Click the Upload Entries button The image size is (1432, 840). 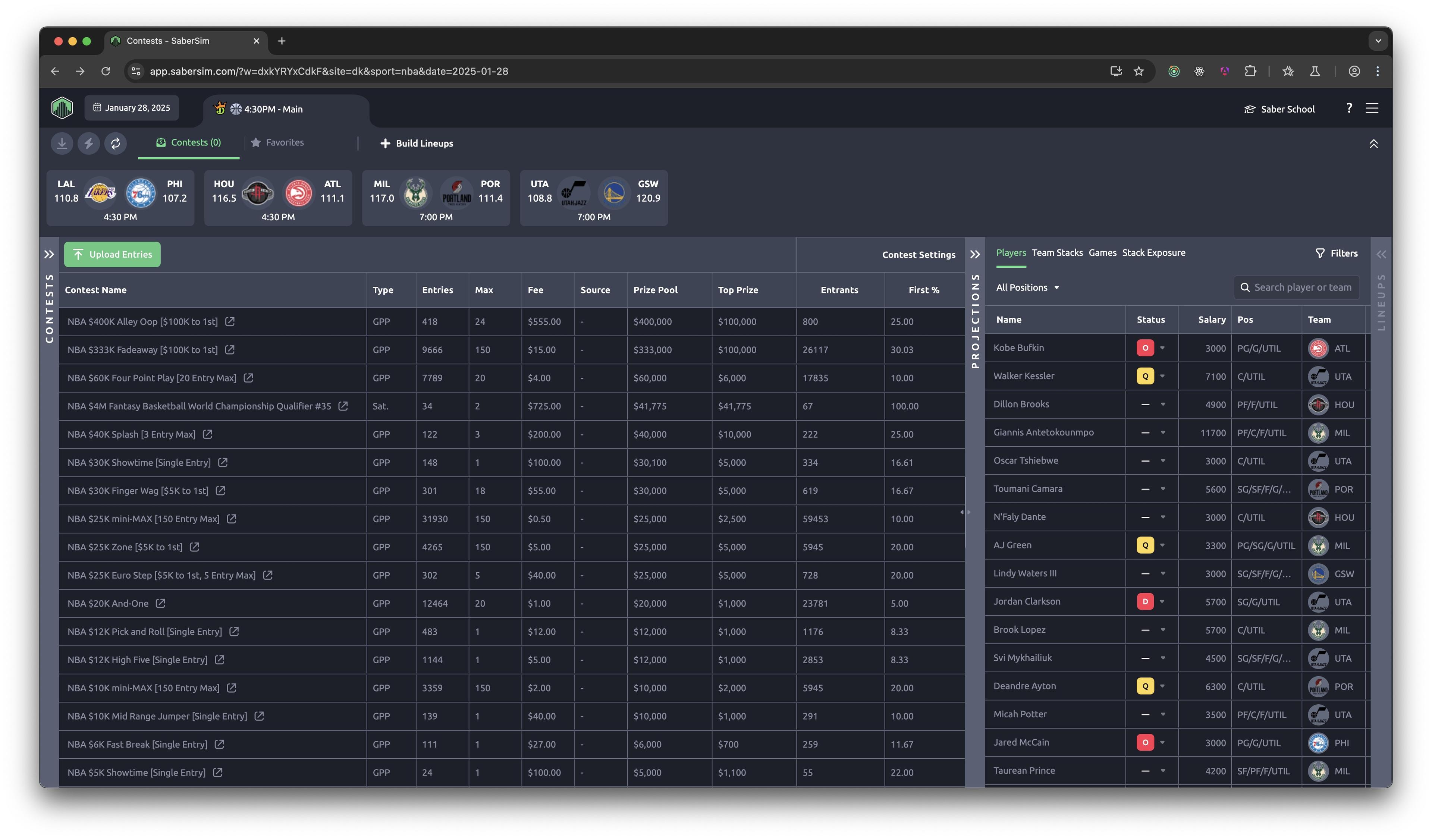coord(113,254)
